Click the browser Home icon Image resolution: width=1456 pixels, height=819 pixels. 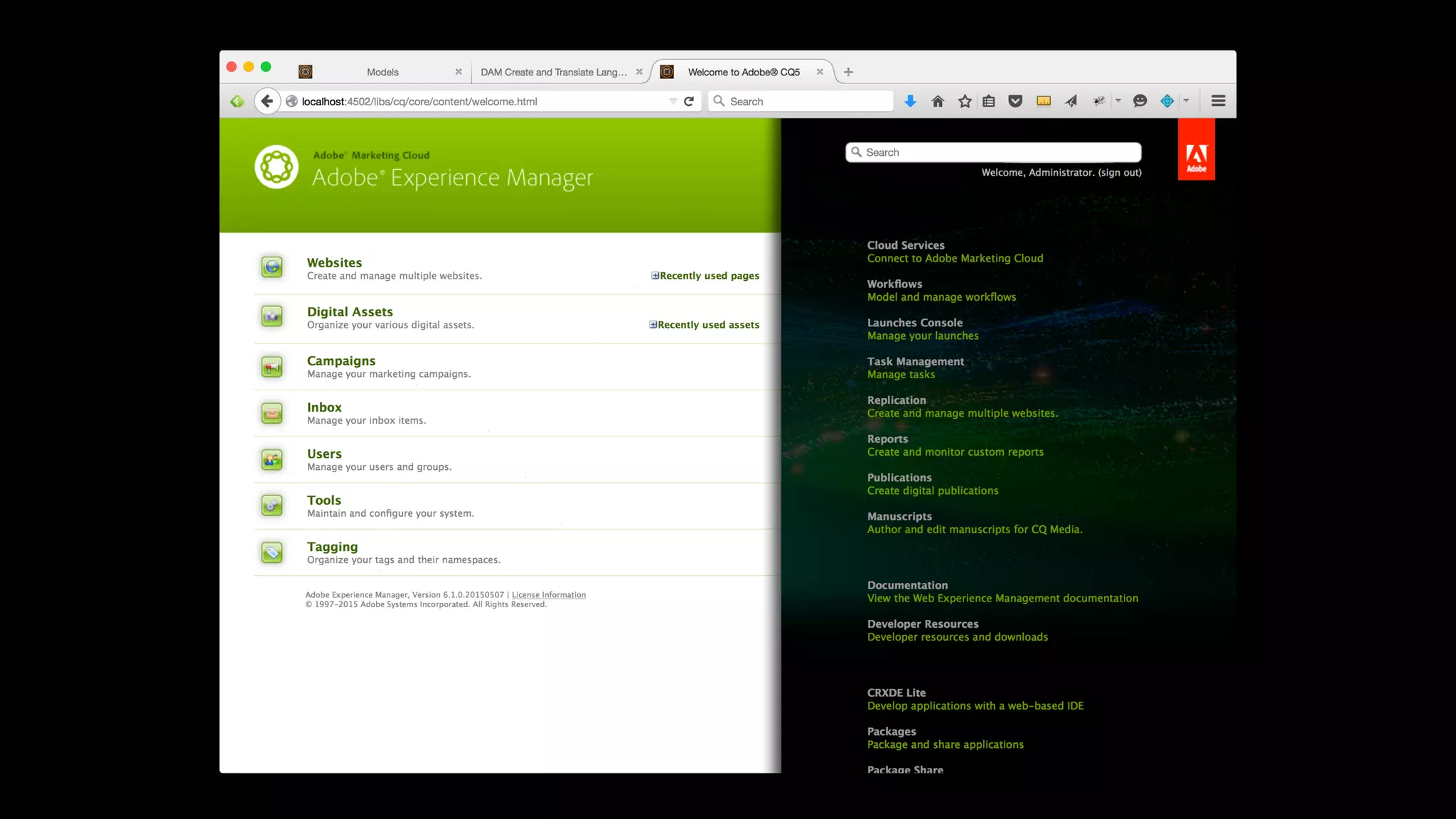pos(938,101)
